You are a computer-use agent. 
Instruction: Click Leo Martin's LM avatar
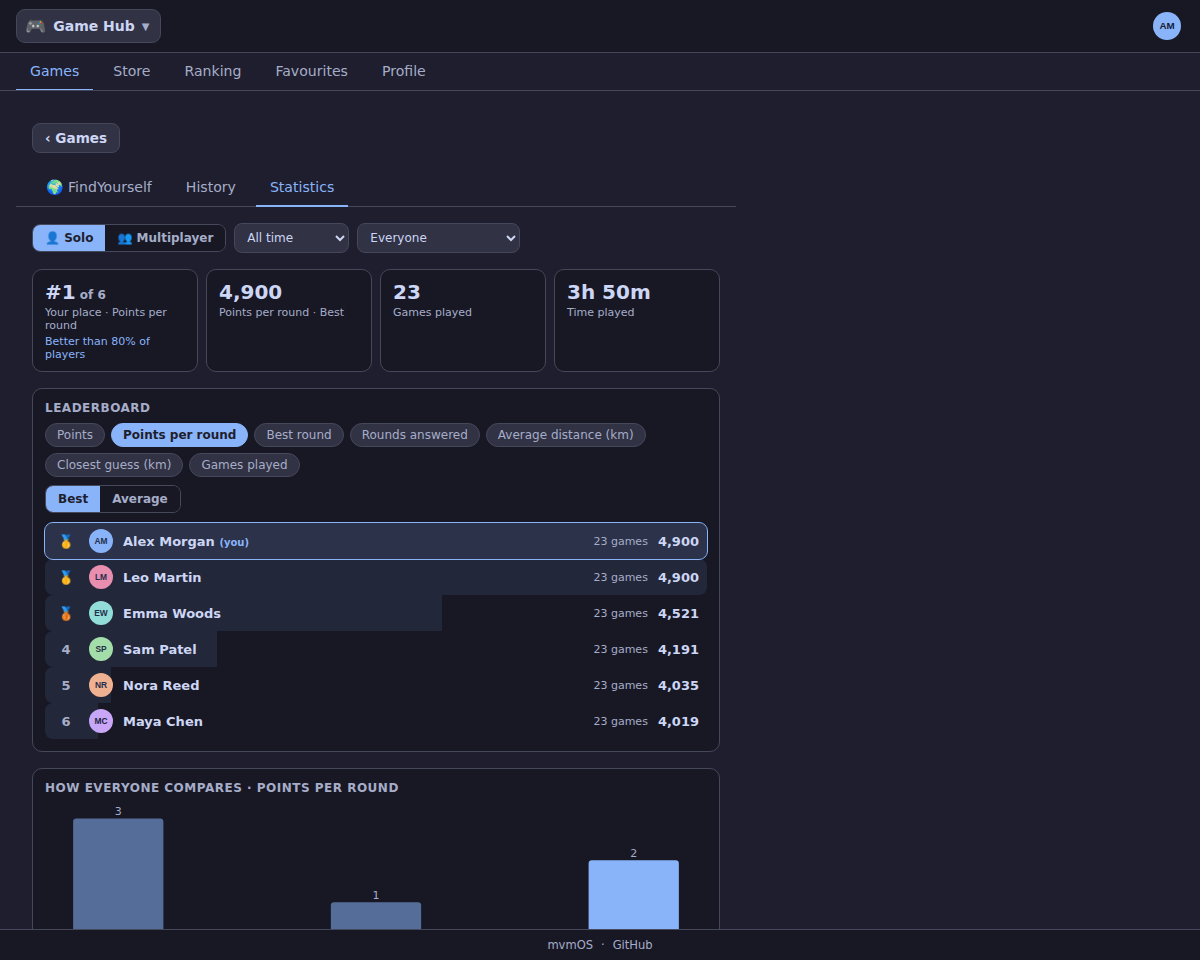point(101,577)
